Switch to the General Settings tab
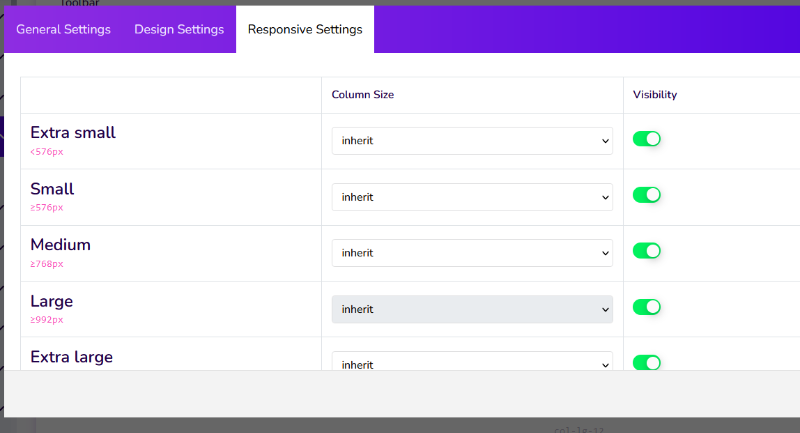This screenshot has height=433, width=800. pyautogui.click(x=63, y=30)
